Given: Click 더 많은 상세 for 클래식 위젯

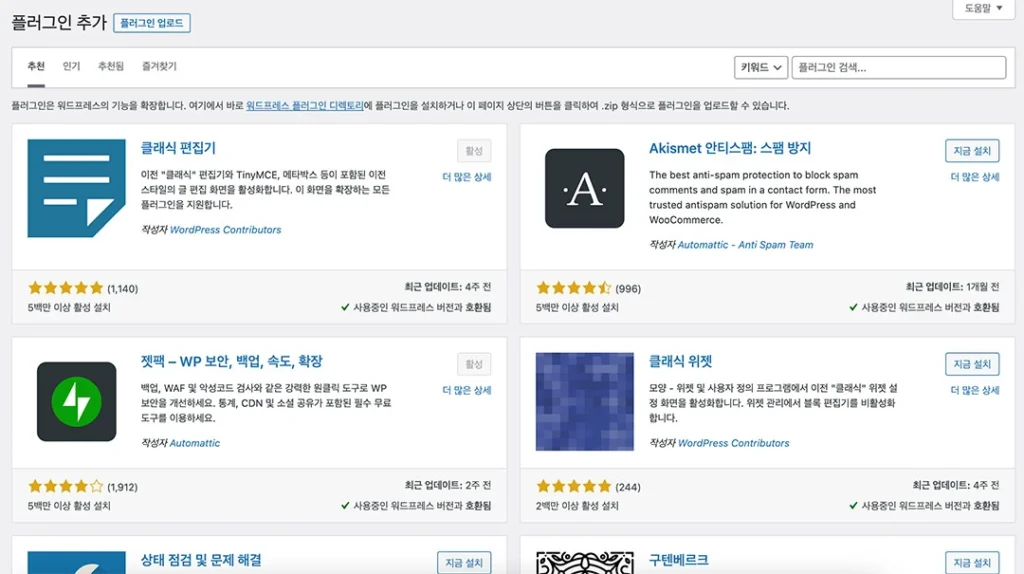Looking at the screenshot, I should [974, 391].
